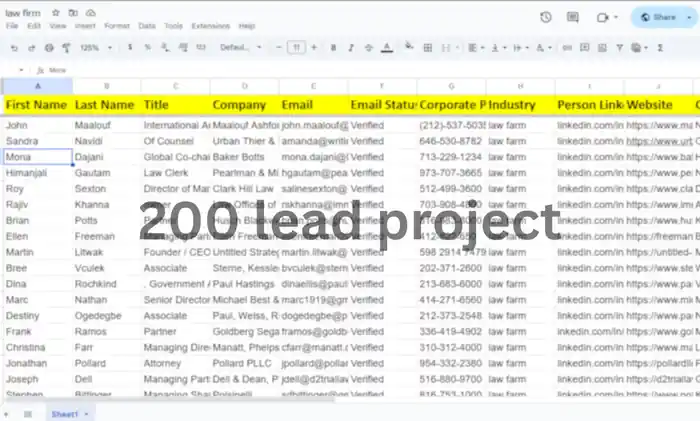The image size is (700, 421).
Task: Open the Data menu
Action: (x=147, y=26)
